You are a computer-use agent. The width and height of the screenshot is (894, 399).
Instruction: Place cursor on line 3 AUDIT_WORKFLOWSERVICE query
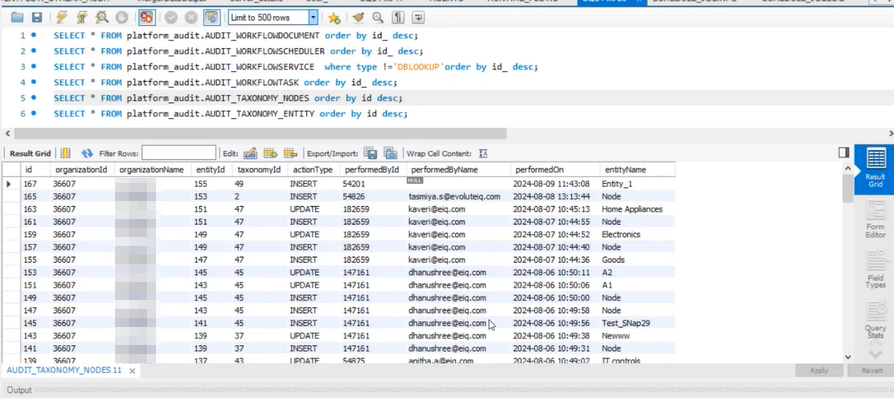pos(296,67)
